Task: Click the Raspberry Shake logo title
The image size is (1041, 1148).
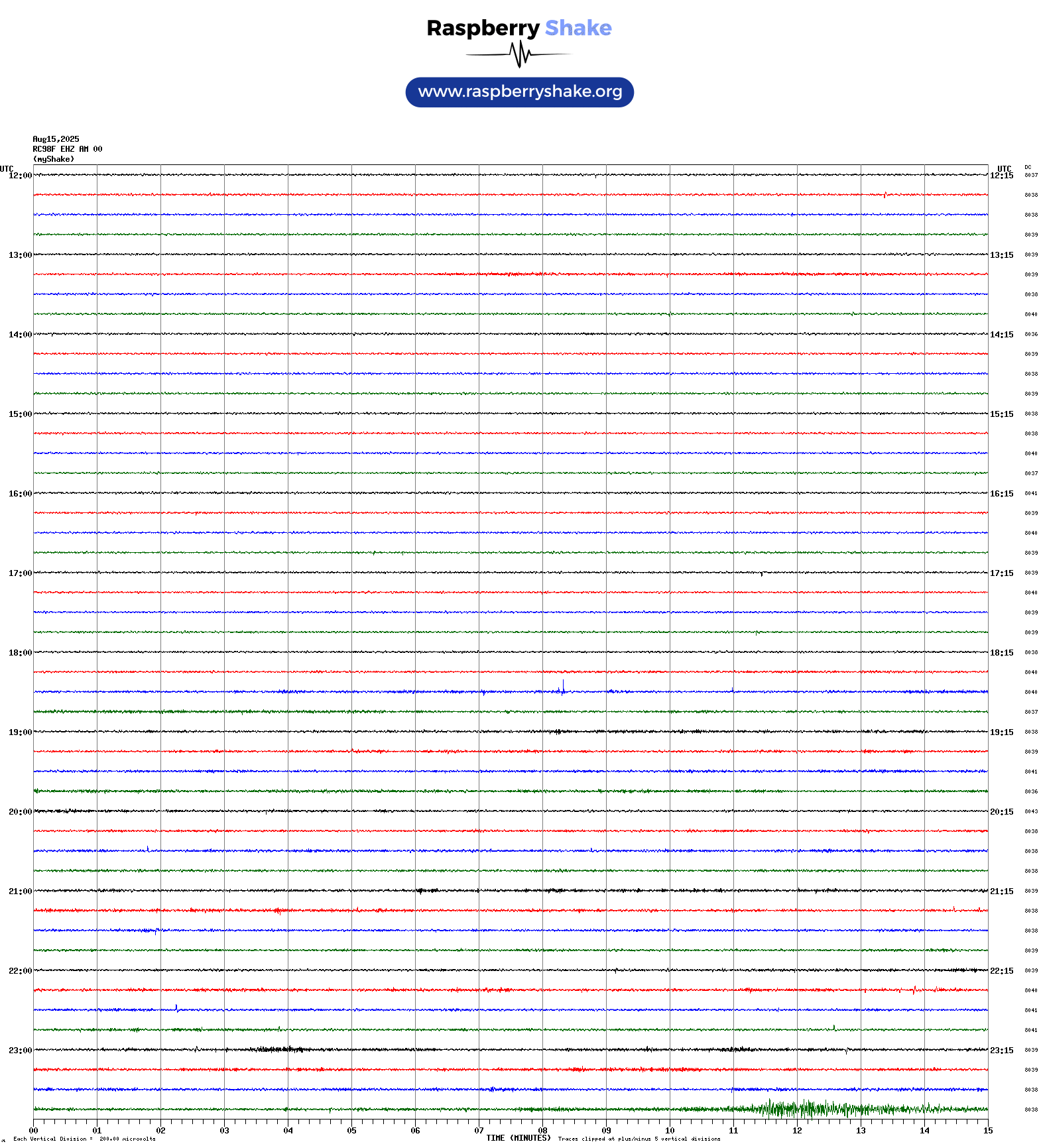Action: point(519,28)
